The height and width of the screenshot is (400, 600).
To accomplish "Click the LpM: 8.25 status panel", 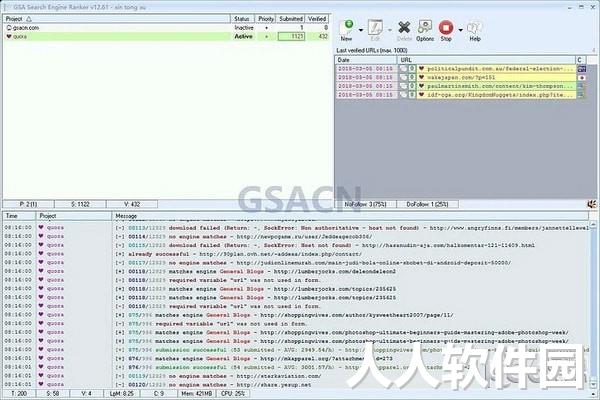I will 122,393.
